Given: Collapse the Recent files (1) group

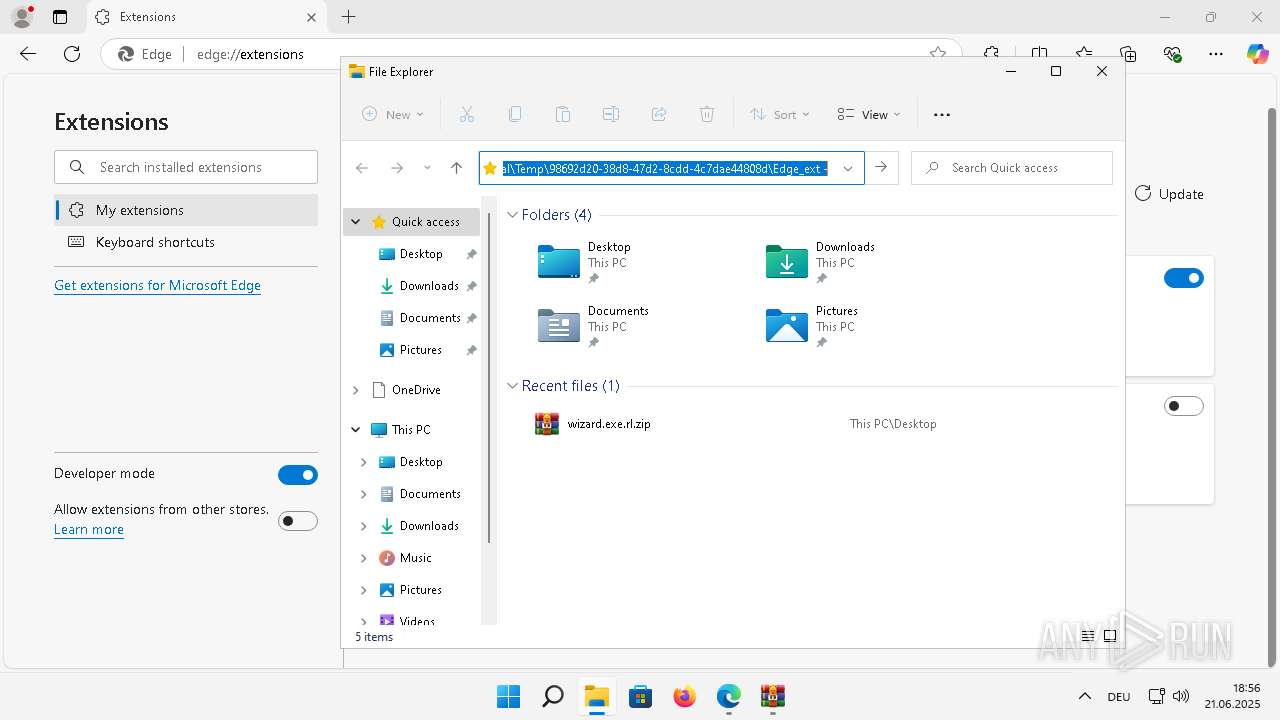Looking at the screenshot, I should point(512,386).
